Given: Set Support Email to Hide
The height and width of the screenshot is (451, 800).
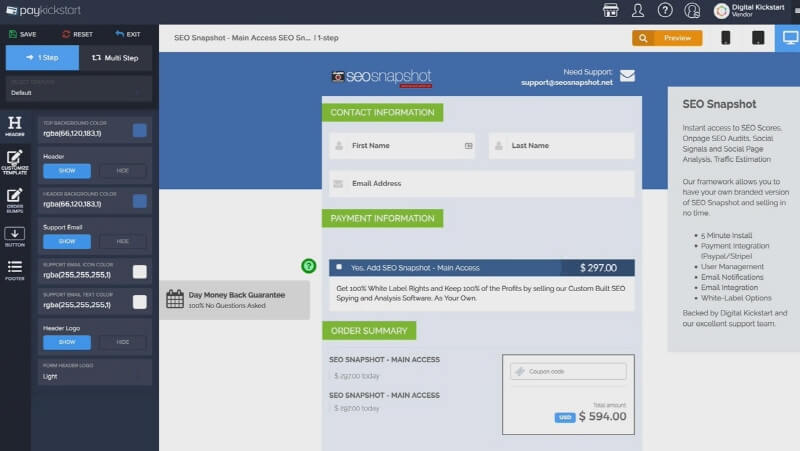Looking at the screenshot, I should pos(122,241).
